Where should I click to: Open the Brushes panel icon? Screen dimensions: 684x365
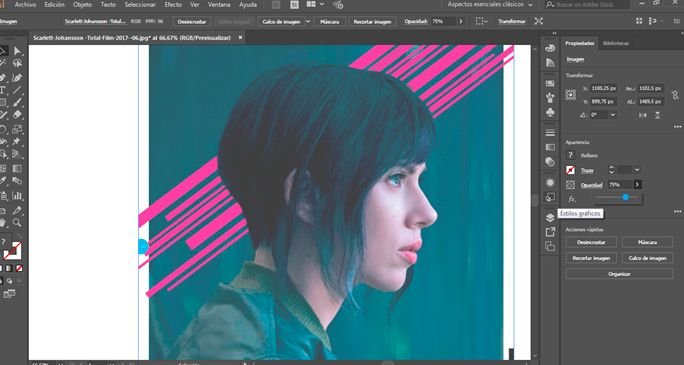[550, 97]
